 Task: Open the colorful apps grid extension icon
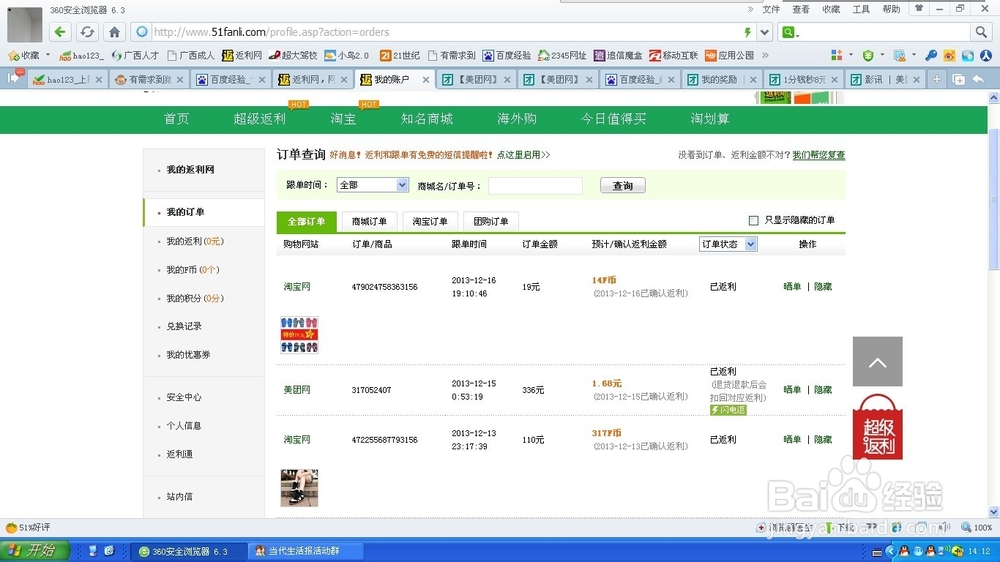837,55
